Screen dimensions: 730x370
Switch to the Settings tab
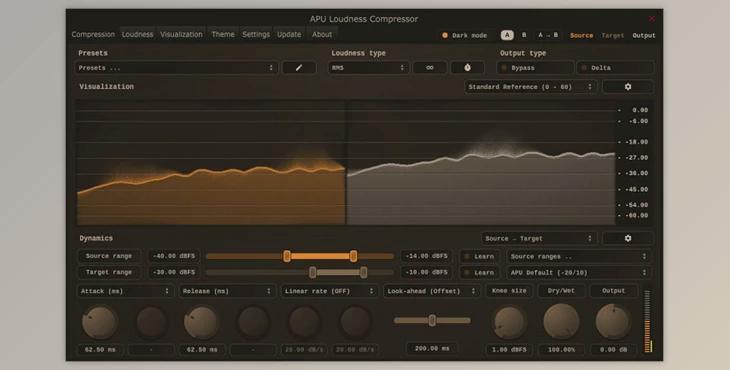point(256,34)
